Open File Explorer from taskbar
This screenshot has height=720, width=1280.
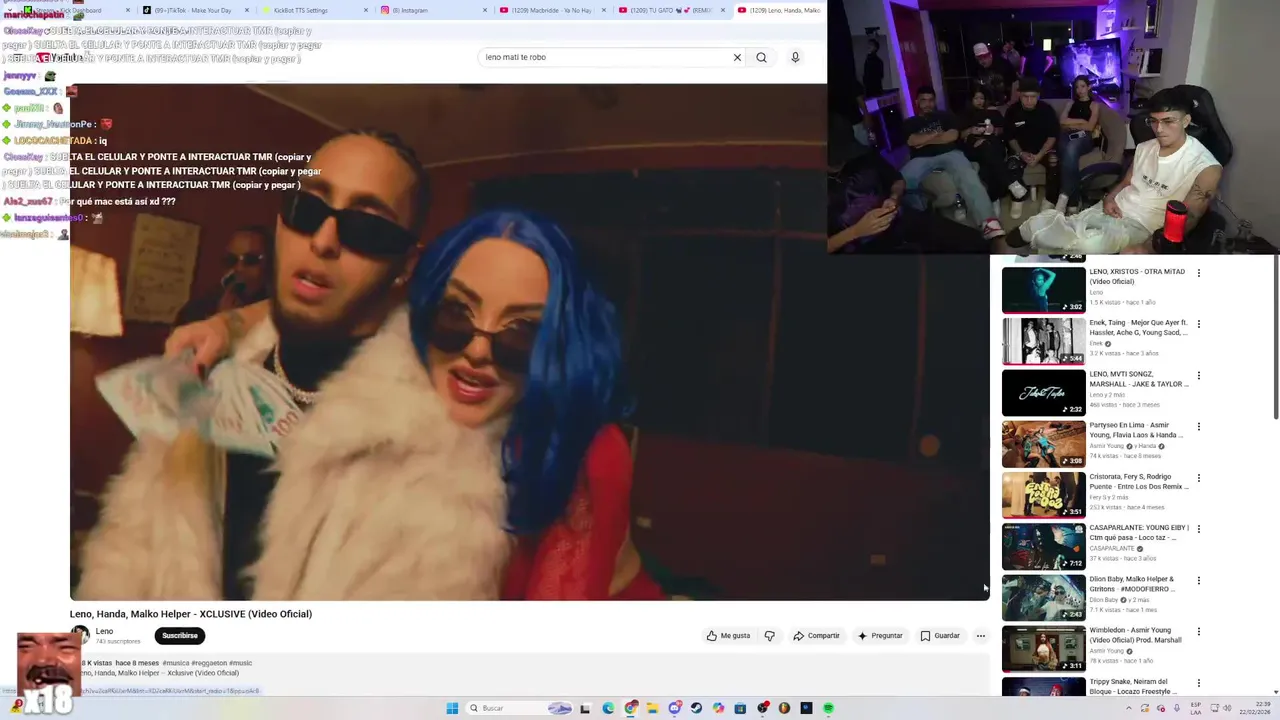652,708
